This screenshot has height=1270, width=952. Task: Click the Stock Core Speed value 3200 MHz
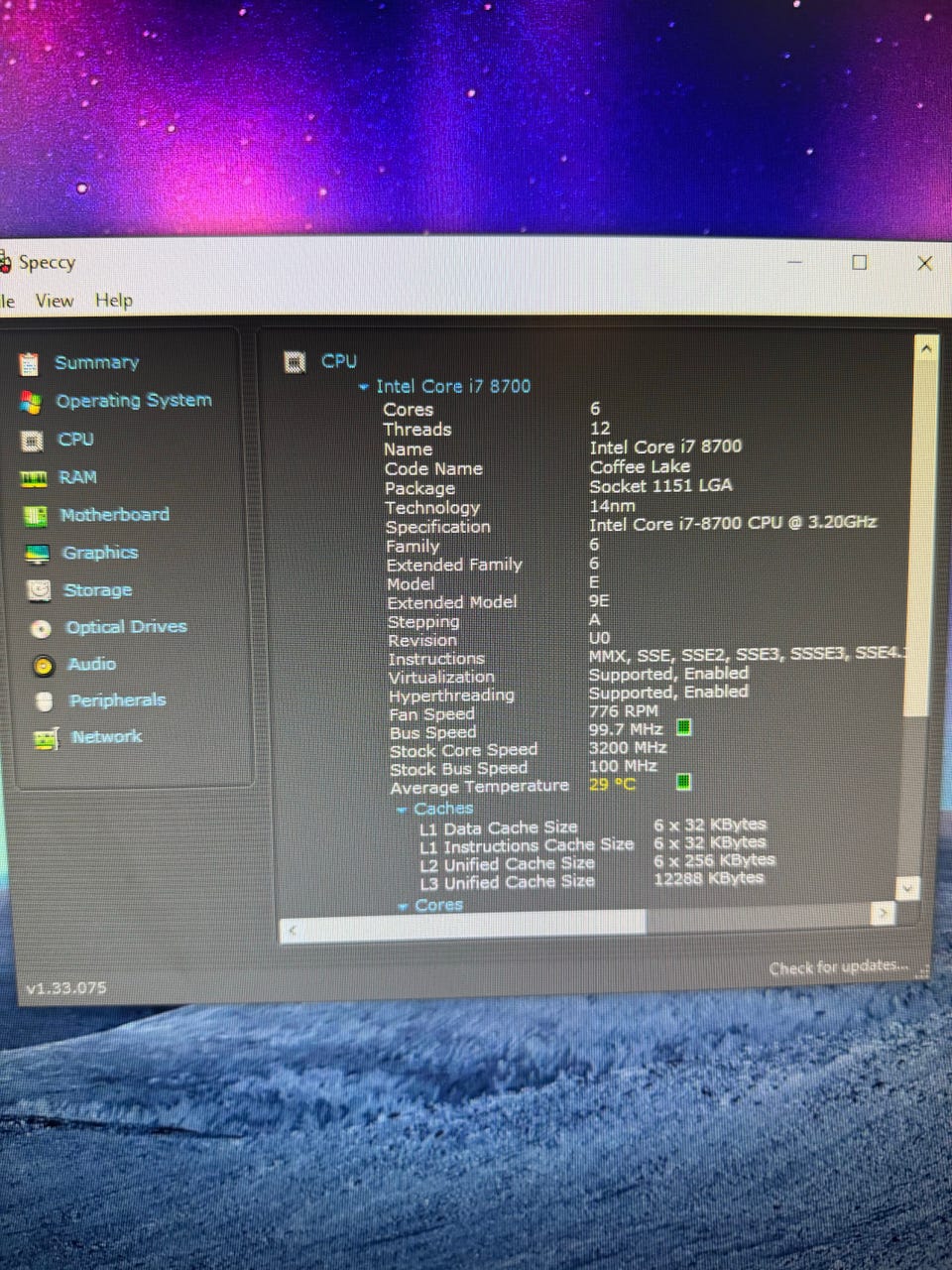click(x=627, y=747)
